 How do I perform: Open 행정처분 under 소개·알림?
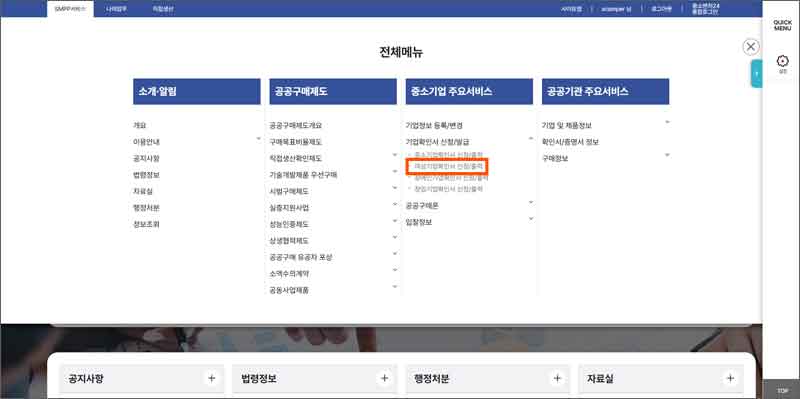146,208
